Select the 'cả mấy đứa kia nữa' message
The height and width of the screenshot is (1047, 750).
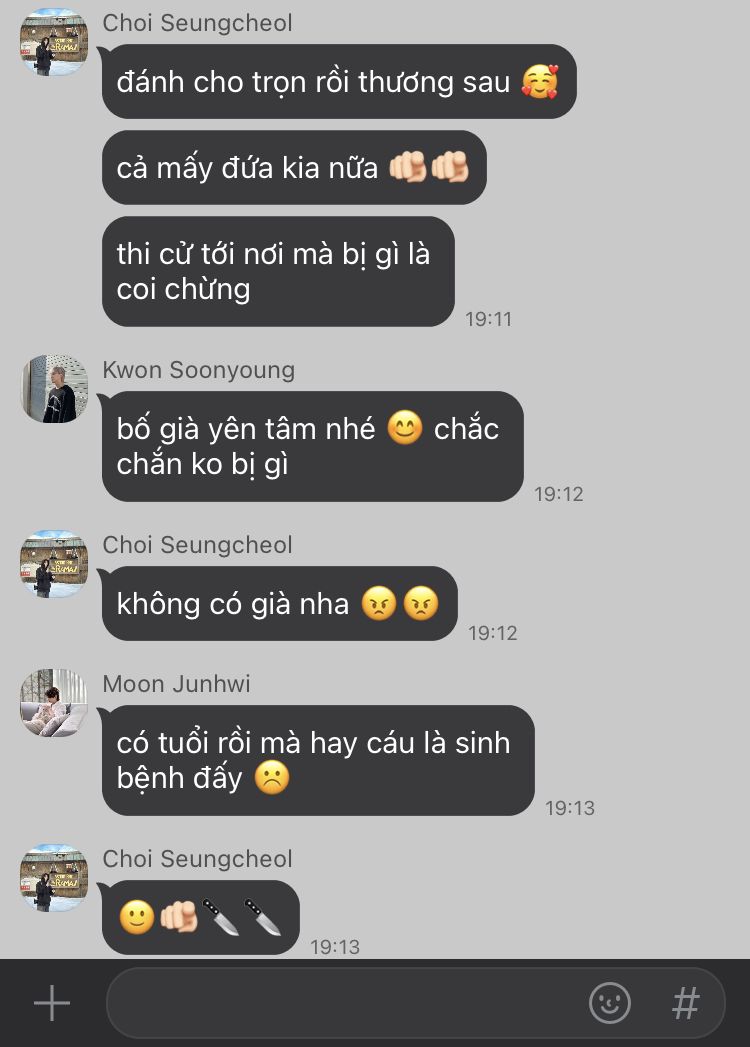coord(294,168)
